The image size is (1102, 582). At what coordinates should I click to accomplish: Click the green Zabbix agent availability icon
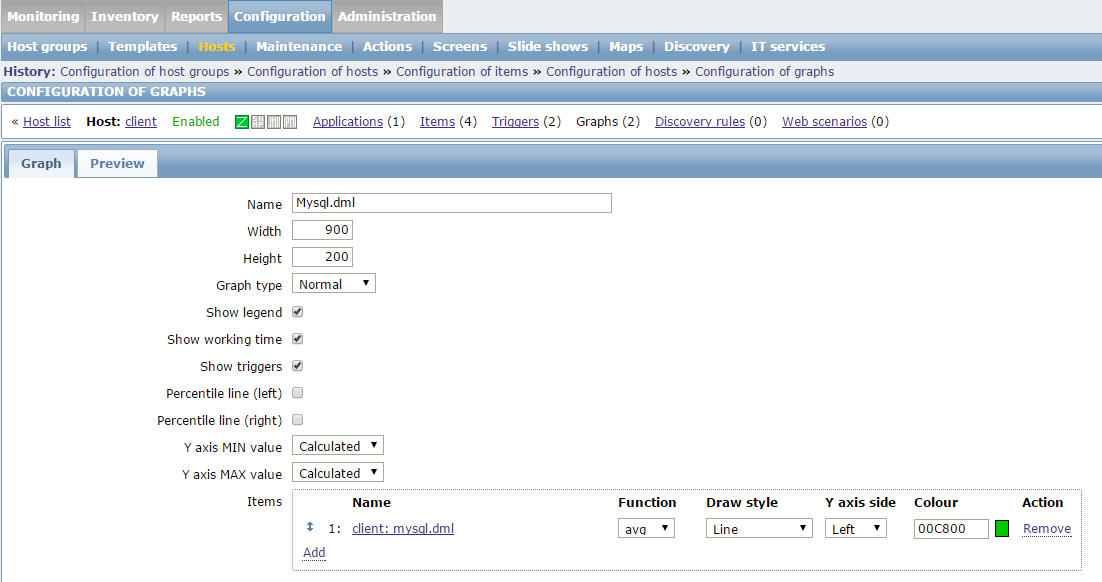(x=242, y=122)
